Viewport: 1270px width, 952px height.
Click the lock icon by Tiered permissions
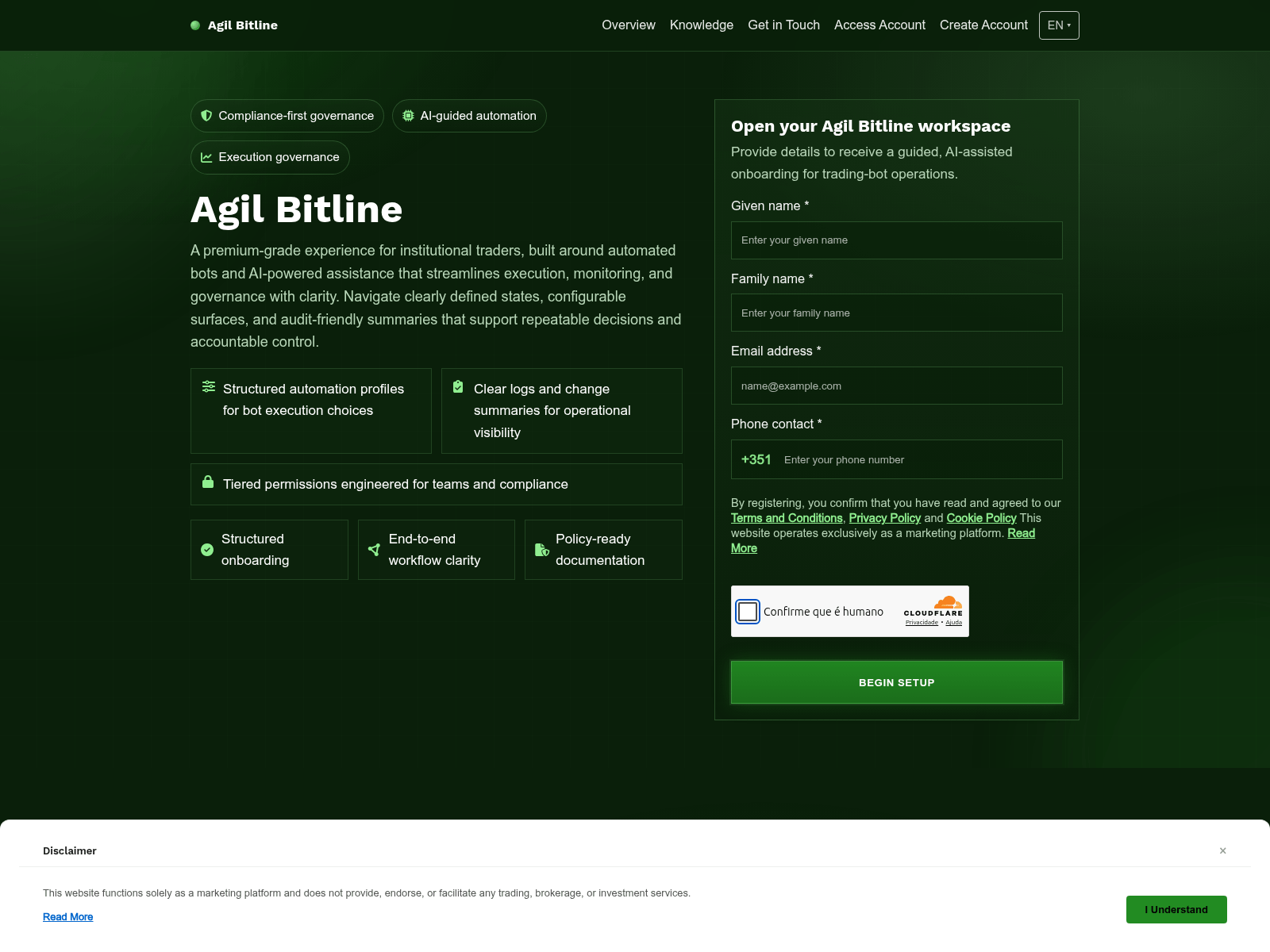coord(208,482)
